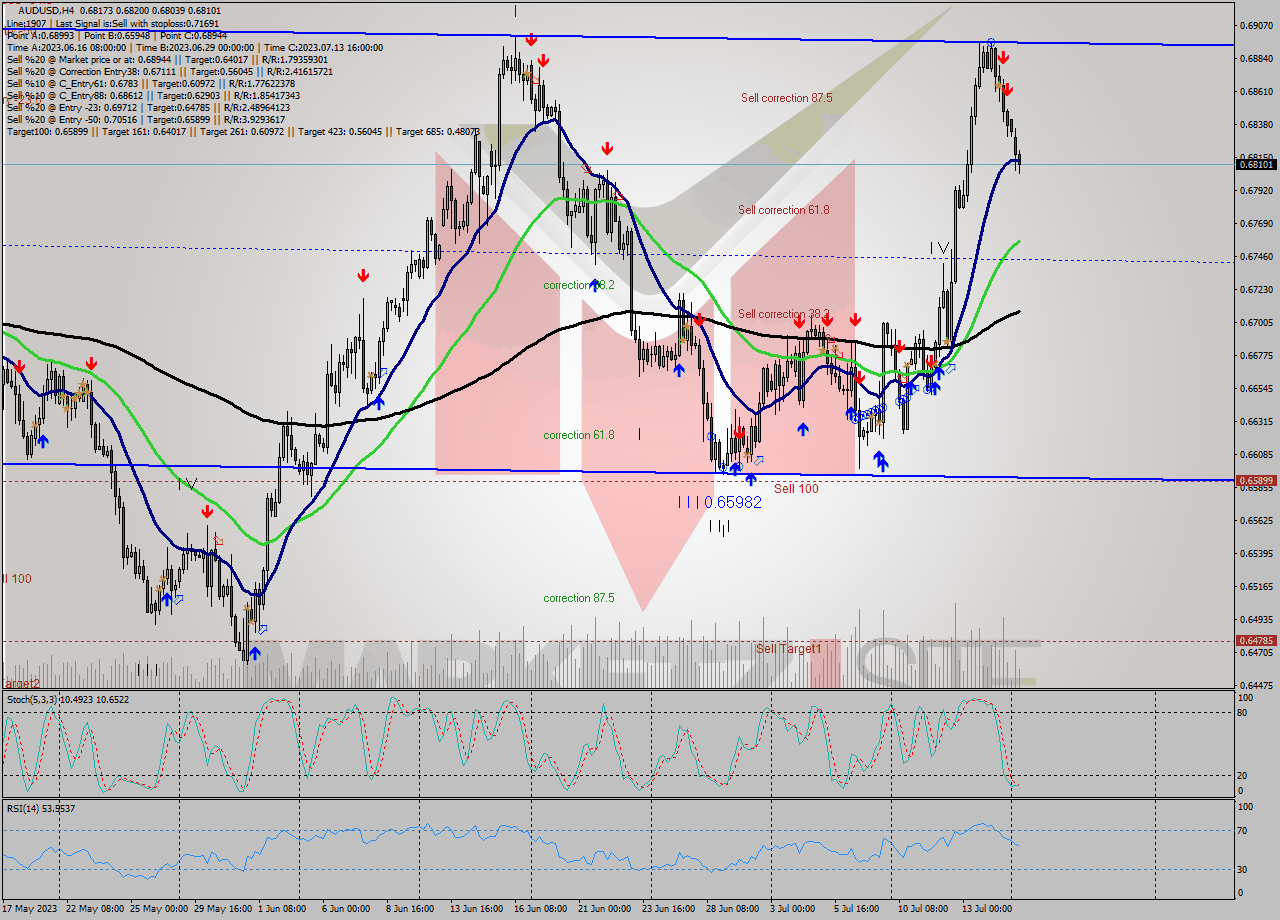Click the 'Sell correction 38.2' label
The width and height of the screenshot is (1280, 920).
[784, 314]
